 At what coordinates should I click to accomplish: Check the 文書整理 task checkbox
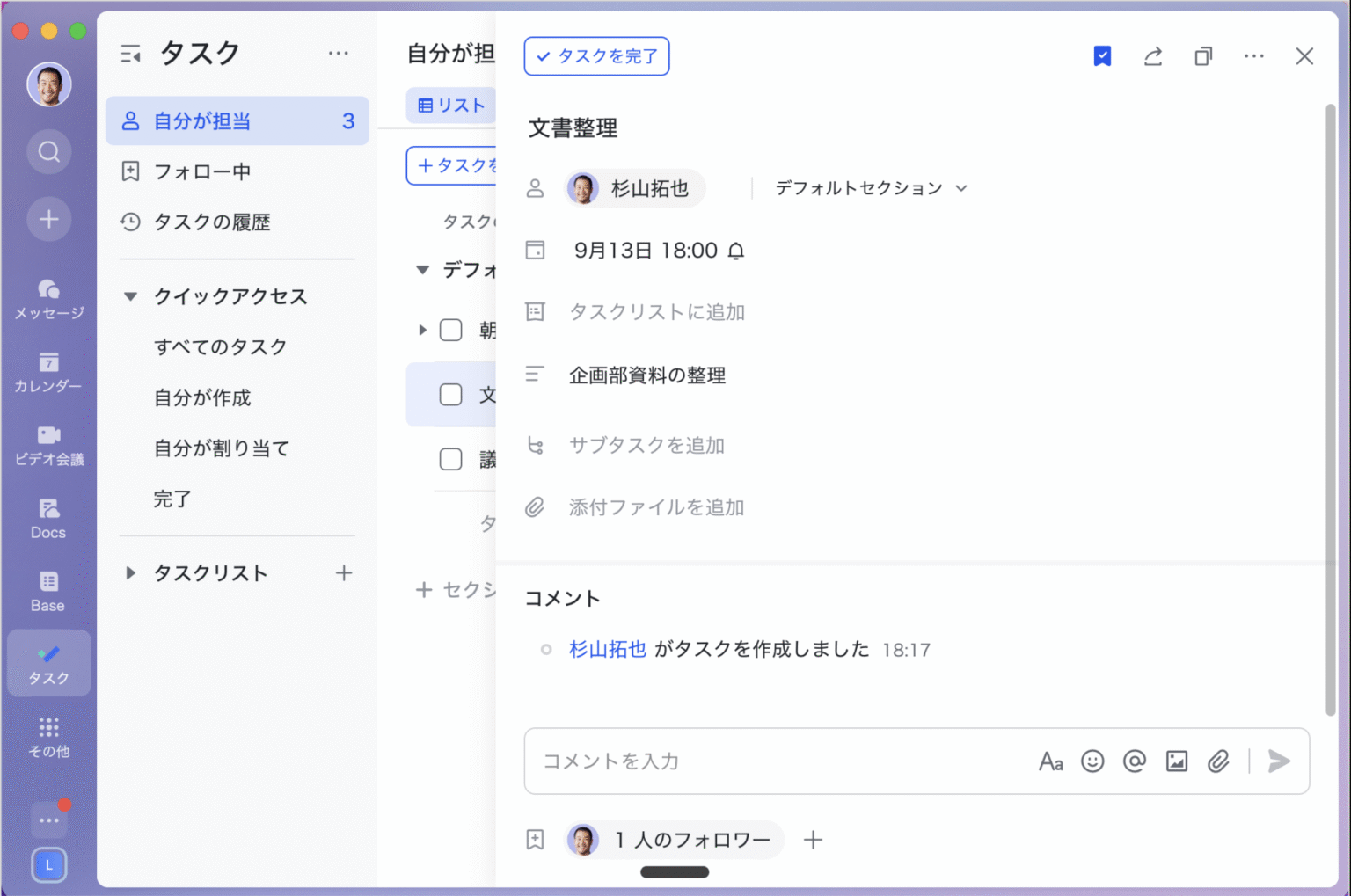[450, 395]
